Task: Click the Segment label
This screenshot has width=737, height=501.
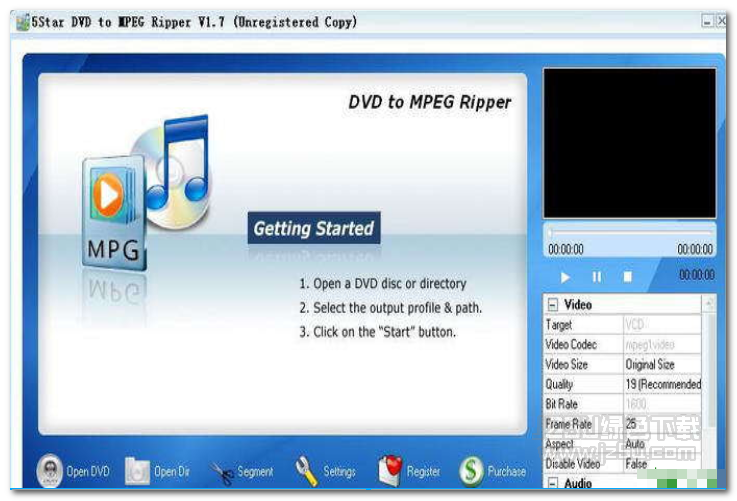Action: [255, 471]
